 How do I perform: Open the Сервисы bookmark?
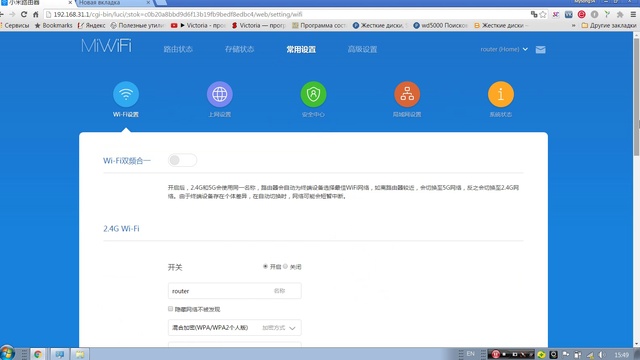15,25
